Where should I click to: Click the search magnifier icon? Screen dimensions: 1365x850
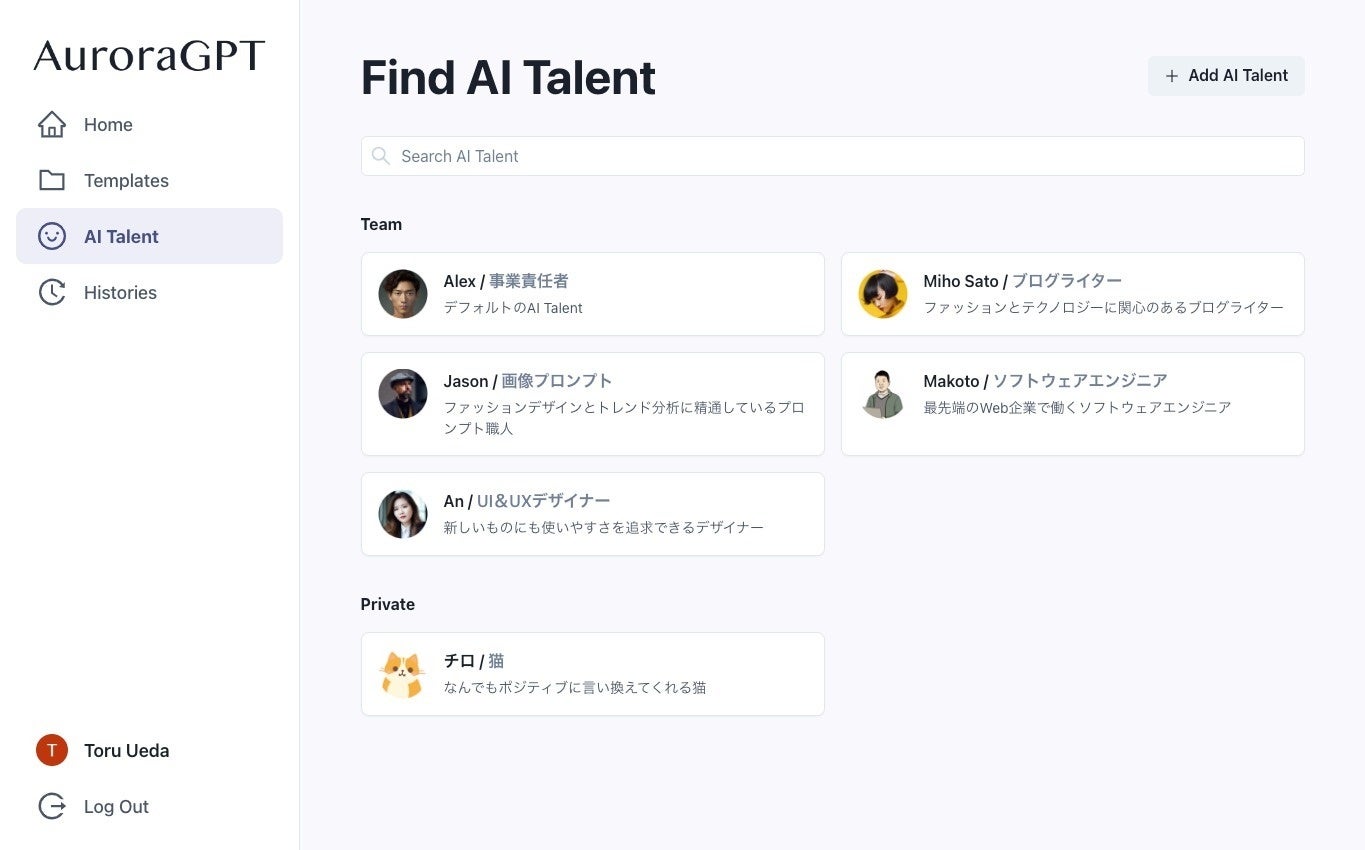(x=380, y=156)
